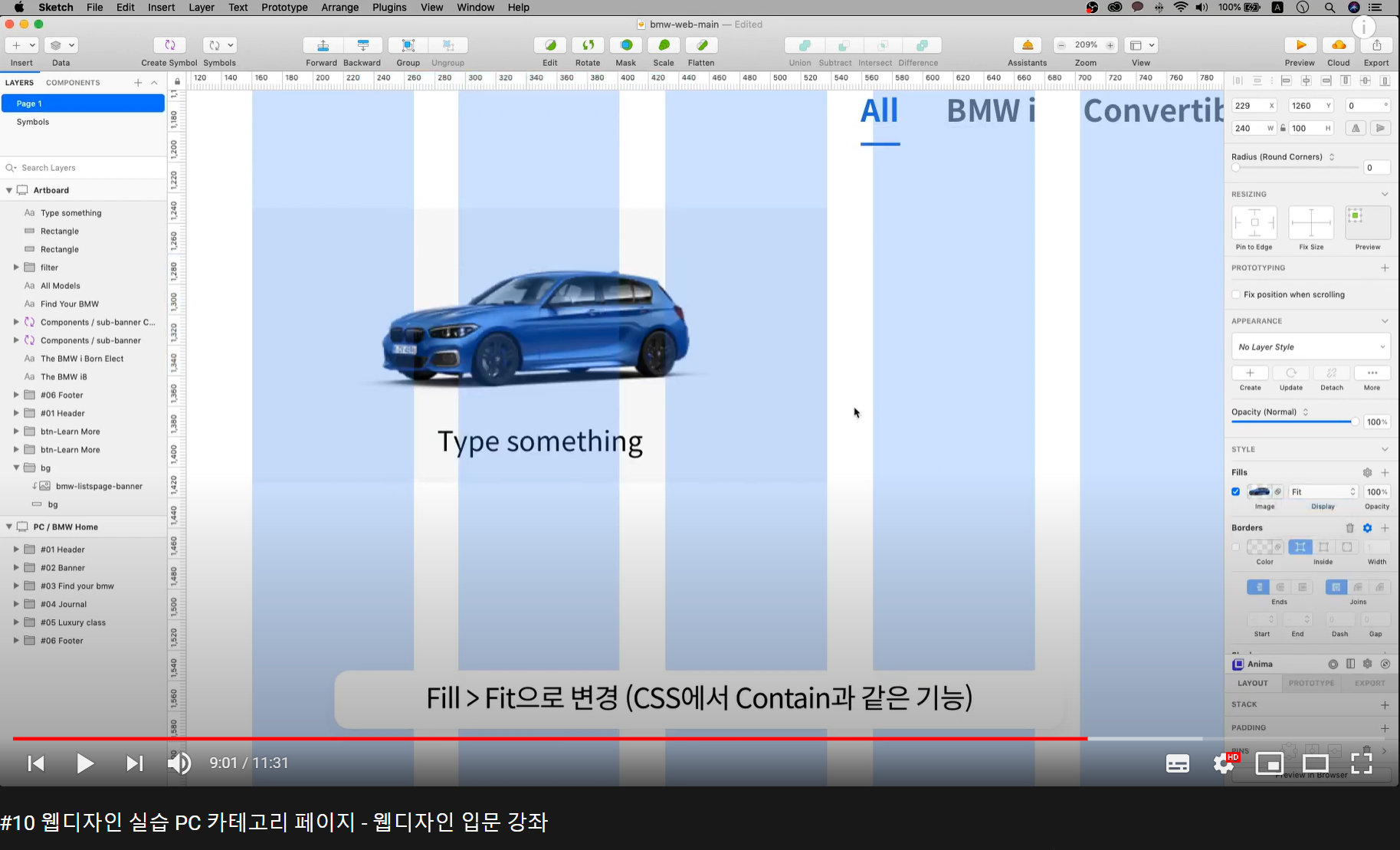Screen dimensions: 1400x850
Task: Expand the #02 Banner group
Action: (16, 568)
